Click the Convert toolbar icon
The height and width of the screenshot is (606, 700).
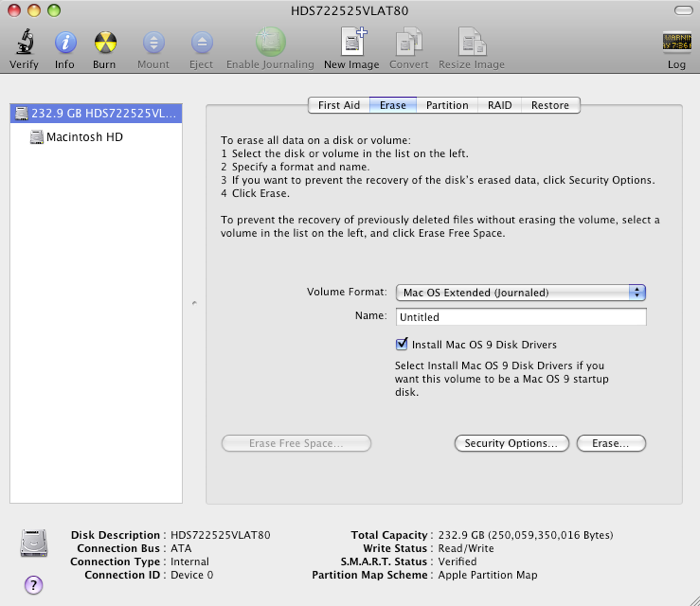pyautogui.click(x=408, y=42)
